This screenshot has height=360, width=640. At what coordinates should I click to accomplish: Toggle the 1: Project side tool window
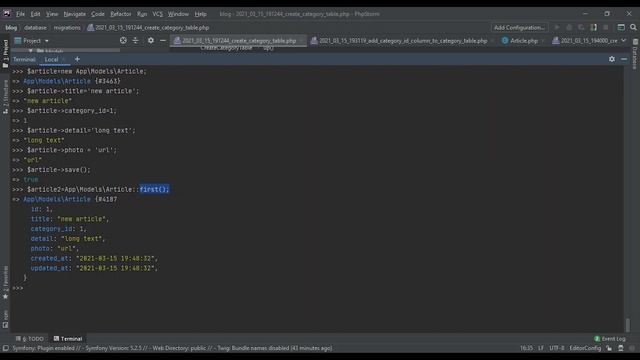pos(5,54)
